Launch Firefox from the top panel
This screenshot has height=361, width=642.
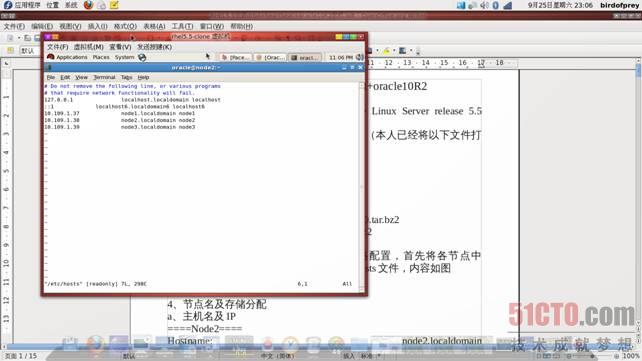click(x=88, y=5)
